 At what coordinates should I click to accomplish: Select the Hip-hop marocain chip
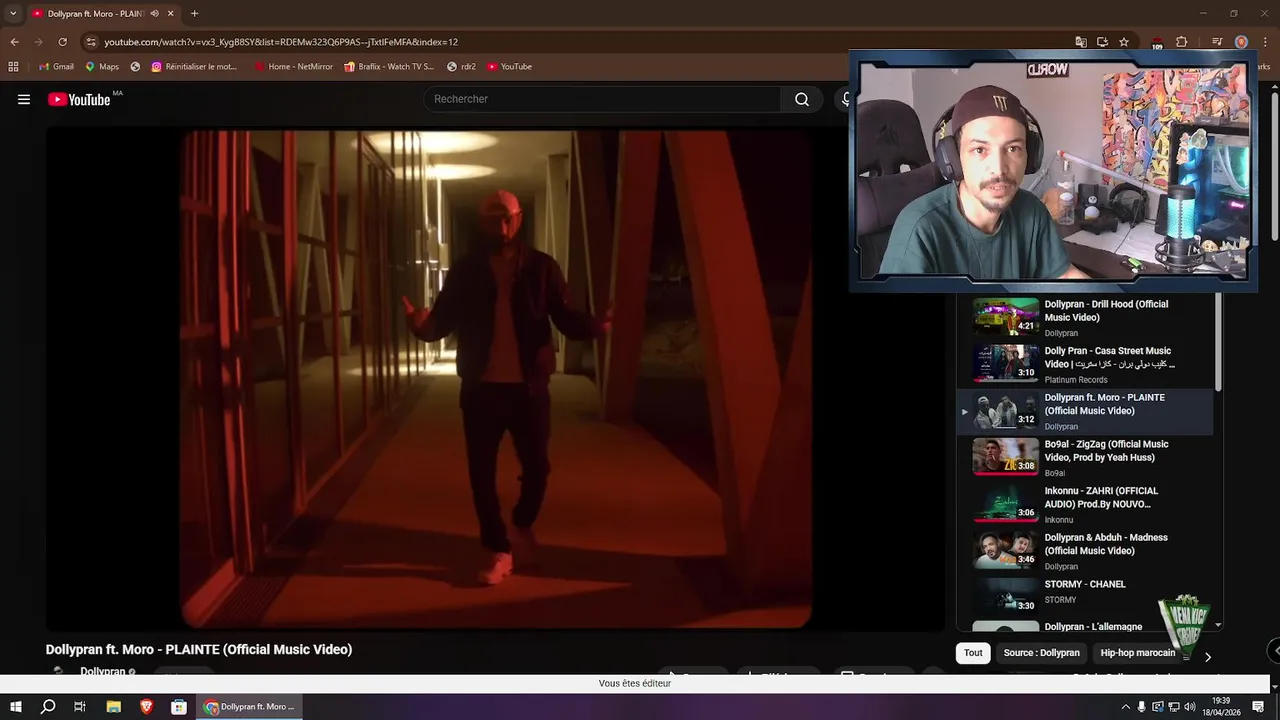click(x=1138, y=653)
